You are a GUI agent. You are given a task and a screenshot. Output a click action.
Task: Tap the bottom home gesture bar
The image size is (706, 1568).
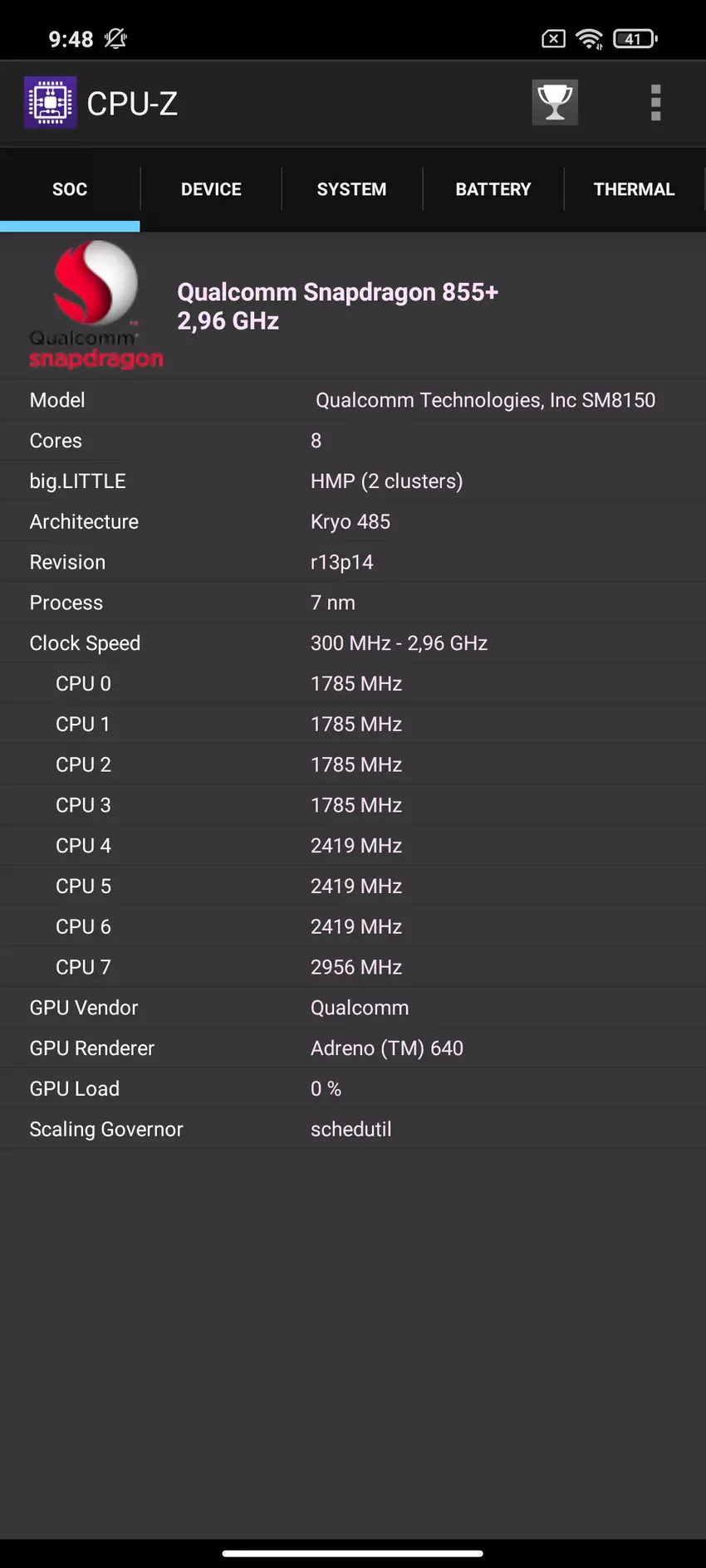353,1553
